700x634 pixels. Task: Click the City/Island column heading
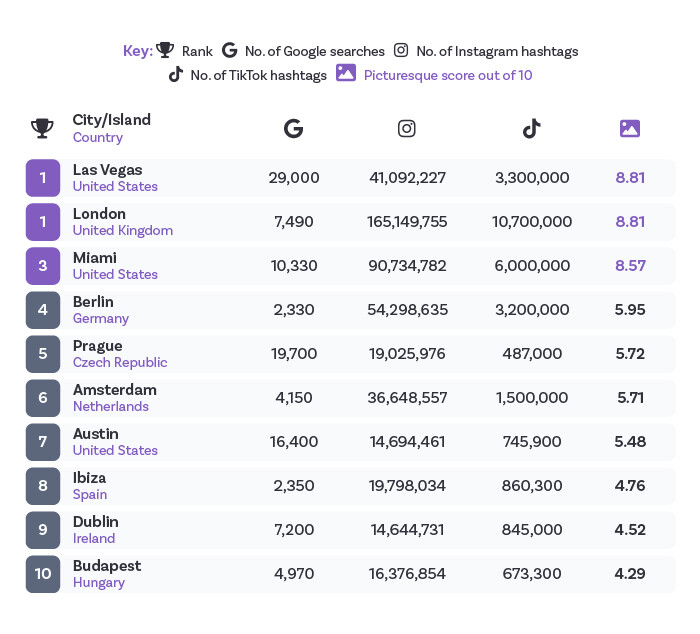(111, 120)
